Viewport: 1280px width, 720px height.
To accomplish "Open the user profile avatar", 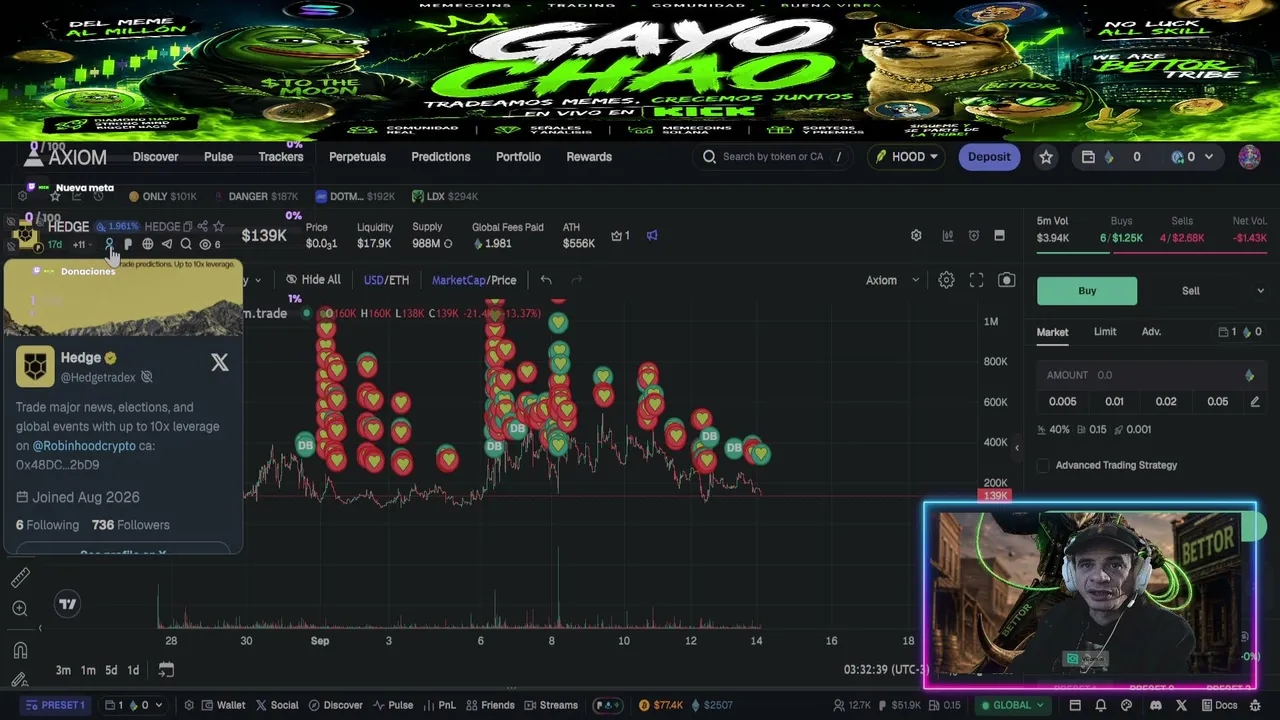I will tap(1249, 157).
